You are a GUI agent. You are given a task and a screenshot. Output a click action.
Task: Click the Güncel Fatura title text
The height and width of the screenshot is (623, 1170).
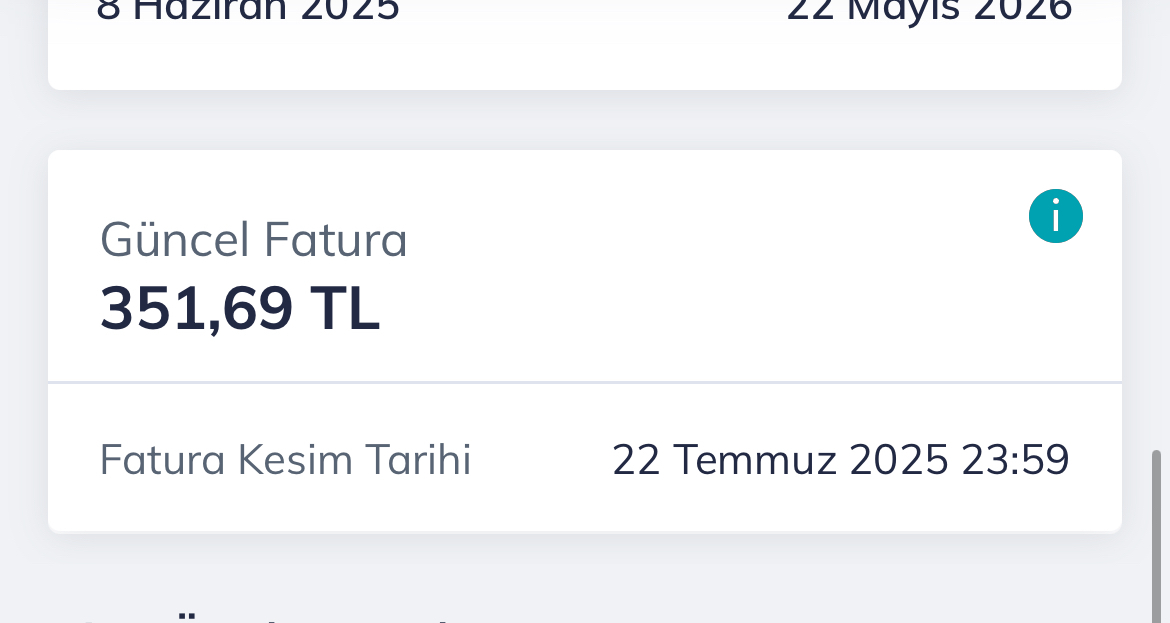pos(254,240)
